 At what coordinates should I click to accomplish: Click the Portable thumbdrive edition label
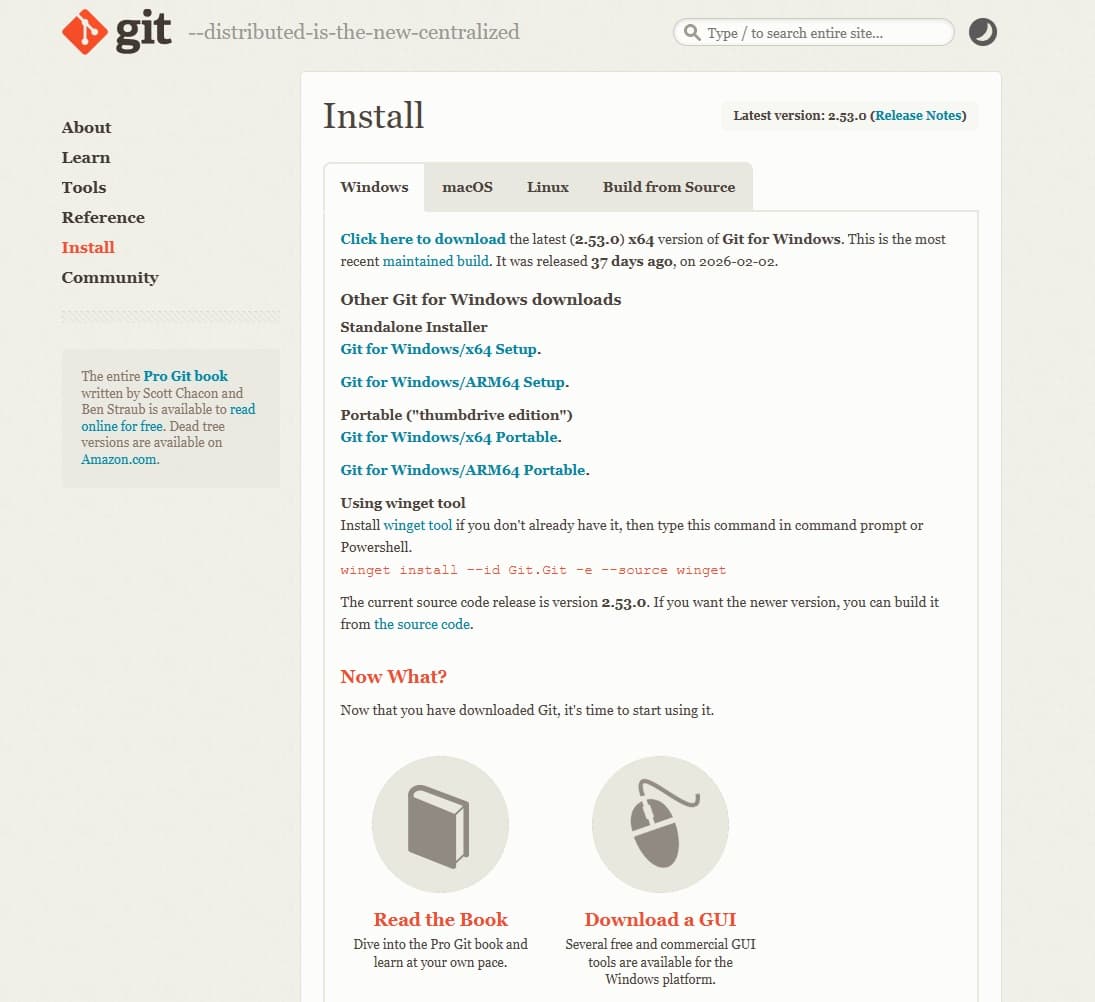click(x=456, y=415)
